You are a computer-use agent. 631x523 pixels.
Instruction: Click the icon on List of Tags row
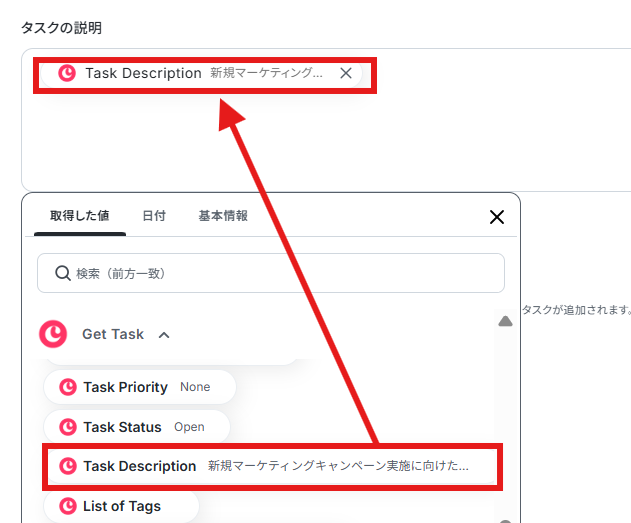click(68, 506)
